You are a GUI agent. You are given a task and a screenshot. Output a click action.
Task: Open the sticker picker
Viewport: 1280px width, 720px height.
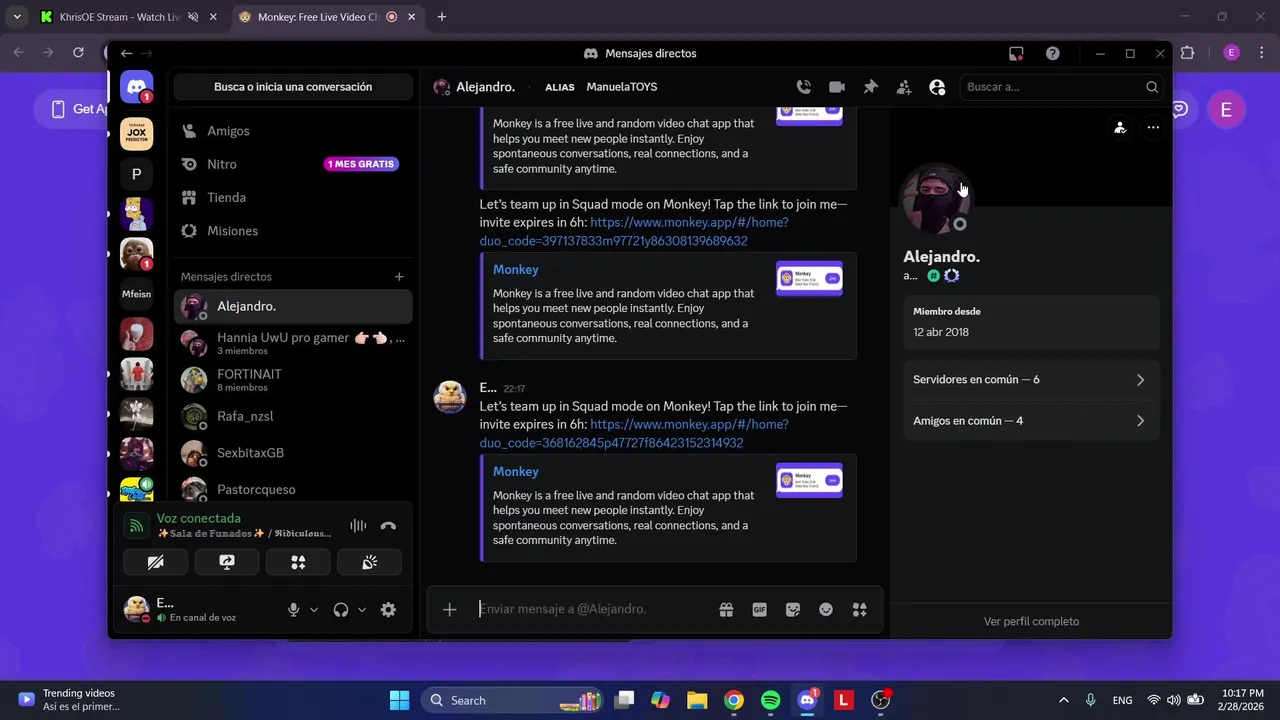coord(793,610)
